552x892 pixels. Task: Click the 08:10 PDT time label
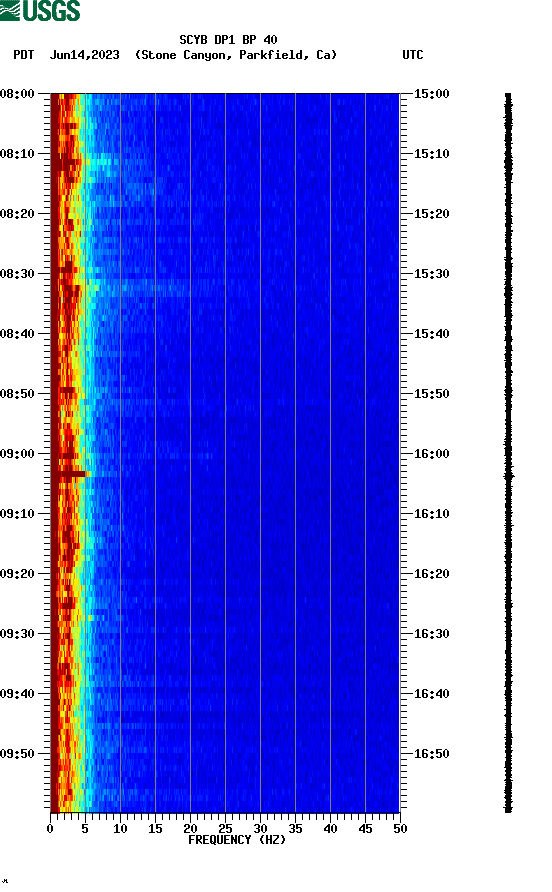18,154
